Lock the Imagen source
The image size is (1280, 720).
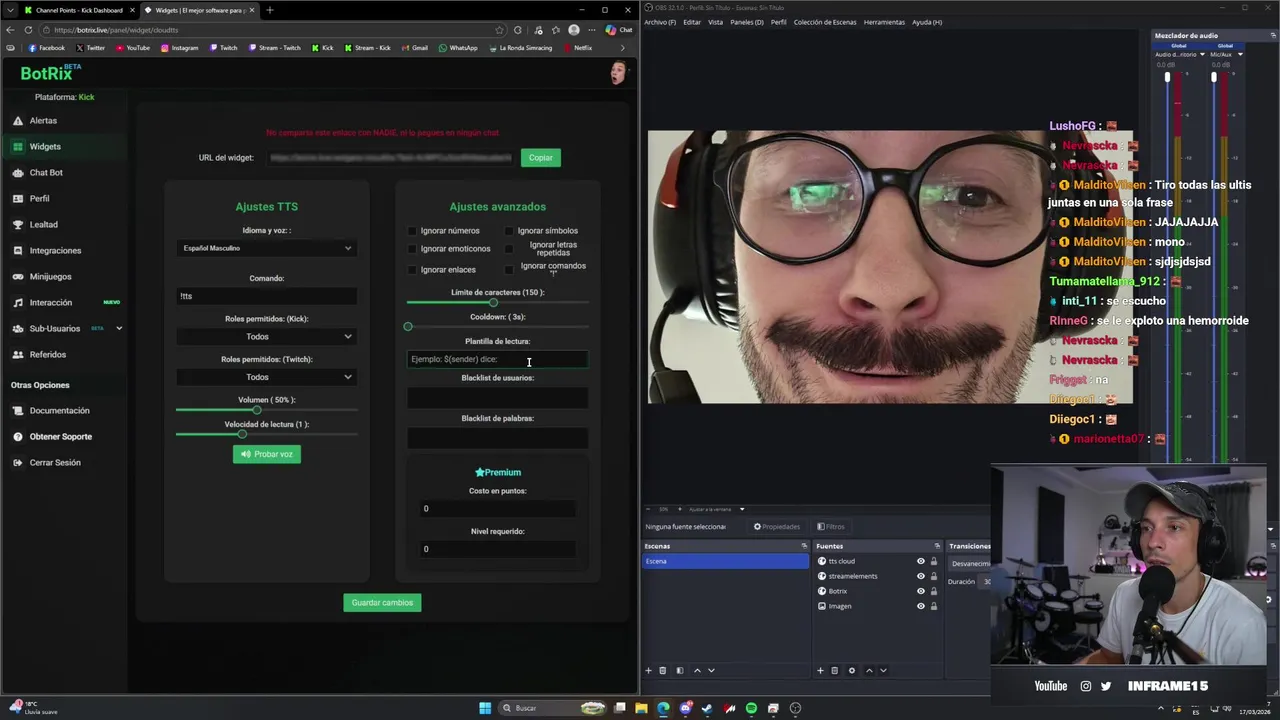tap(934, 606)
